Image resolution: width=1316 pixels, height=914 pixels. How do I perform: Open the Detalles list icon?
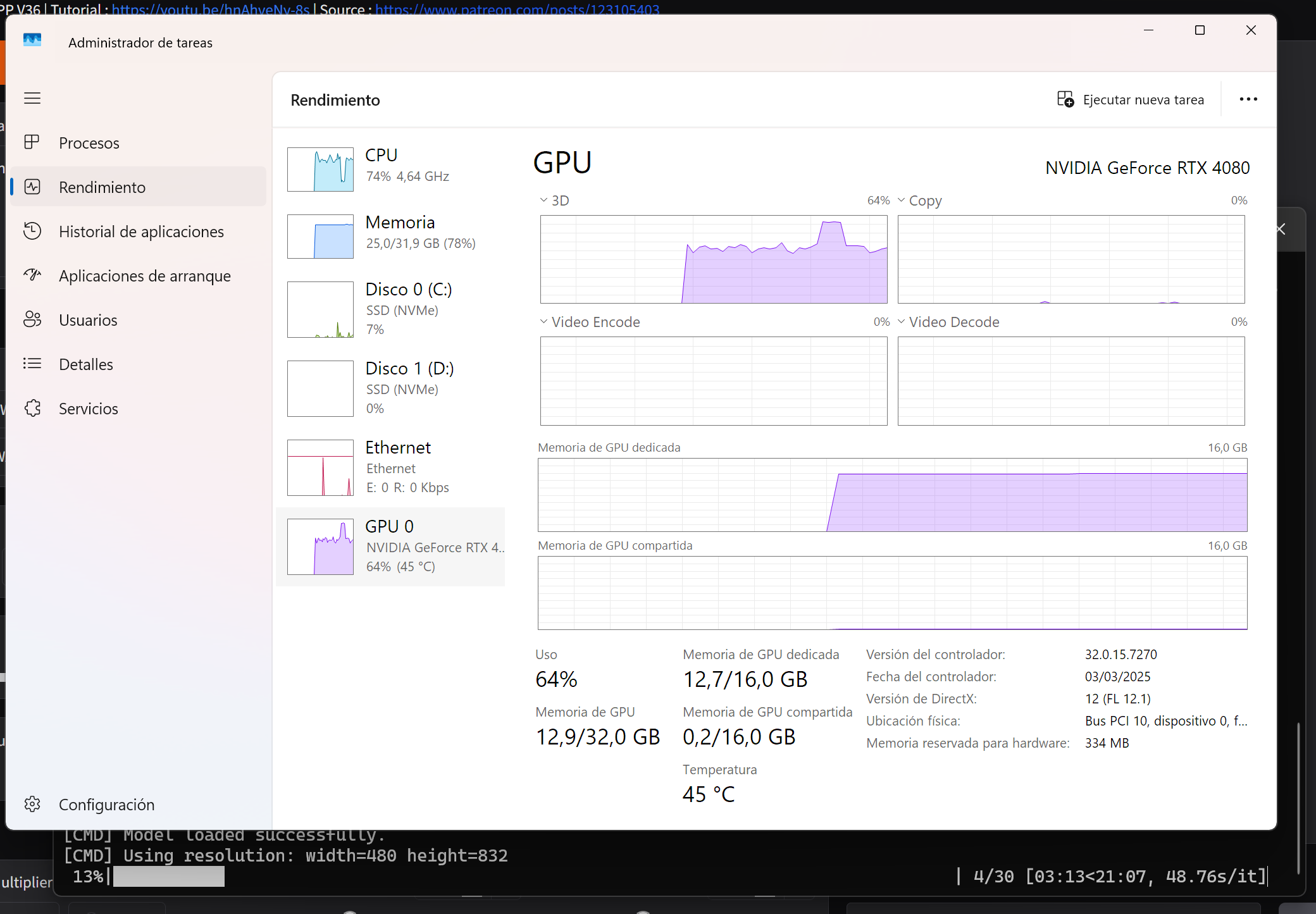tap(32, 364)
